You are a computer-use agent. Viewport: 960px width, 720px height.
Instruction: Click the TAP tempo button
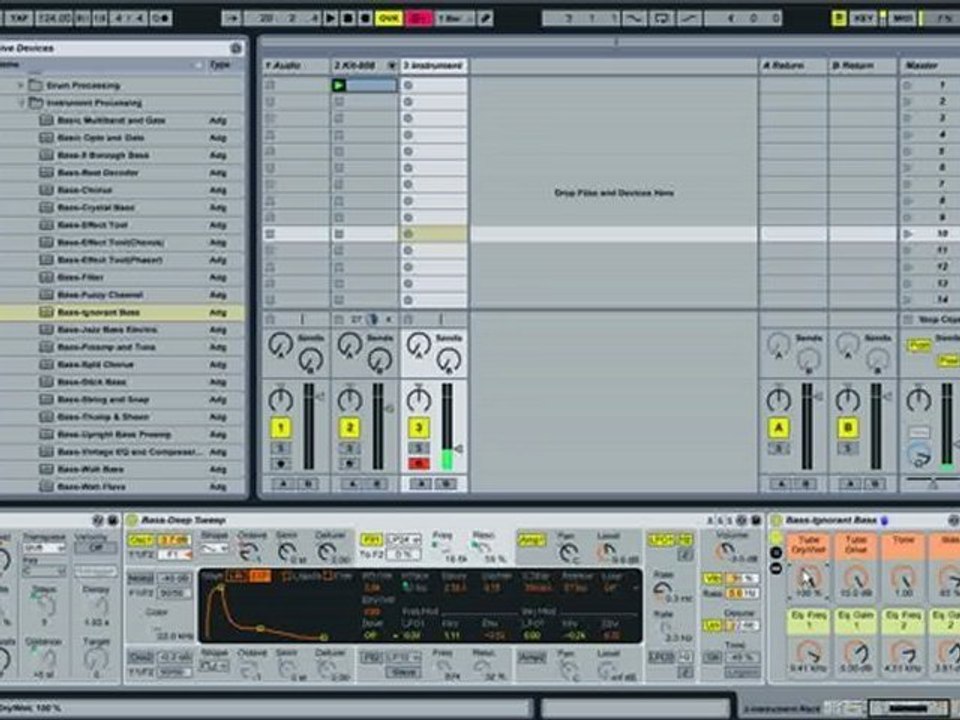(17, 18)
